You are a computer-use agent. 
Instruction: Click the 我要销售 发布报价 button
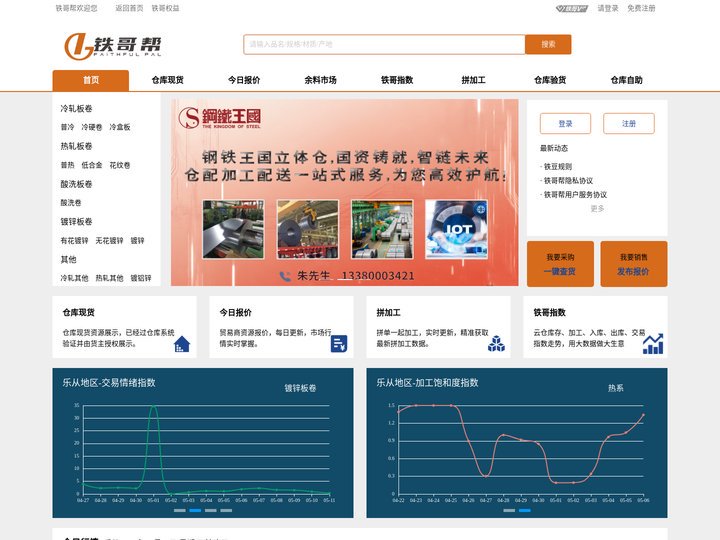click(634, 264)
